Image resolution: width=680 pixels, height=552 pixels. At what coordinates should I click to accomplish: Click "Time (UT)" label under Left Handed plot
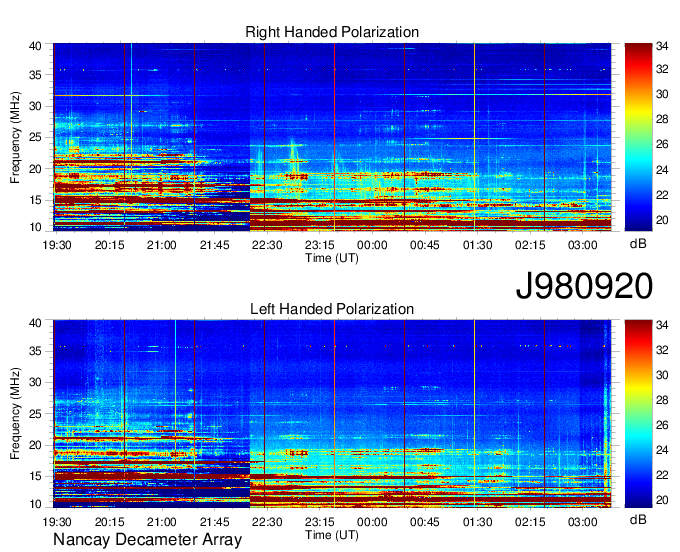point(332,535)
